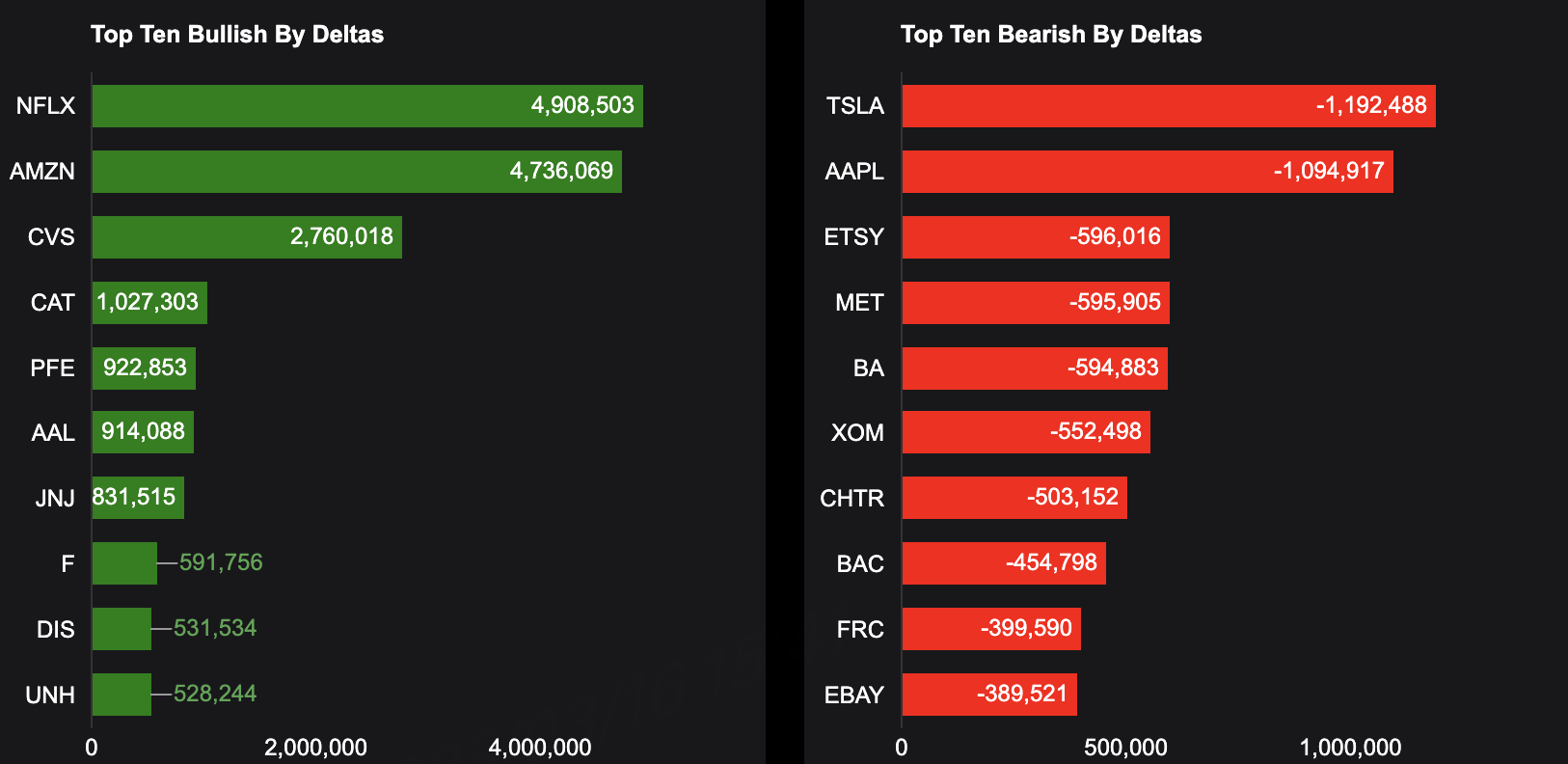Image resolution: width=1568 pixels, height=764 pixels.
Task: Click the CVS bar showing 2,760,018
Action: tap(247, 237)
